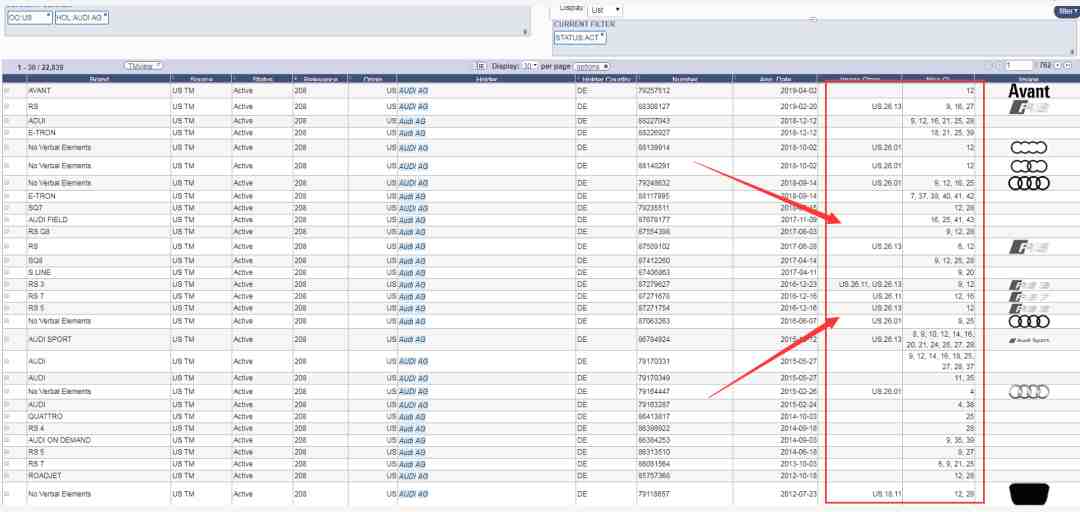1080x512 pixels.
Task: Open the filter dropdown button
Action: click(x=1066, y=11)
